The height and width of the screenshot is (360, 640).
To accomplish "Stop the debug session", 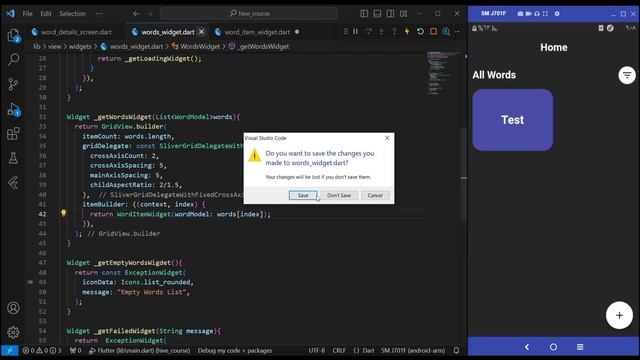I will (433, 31).
